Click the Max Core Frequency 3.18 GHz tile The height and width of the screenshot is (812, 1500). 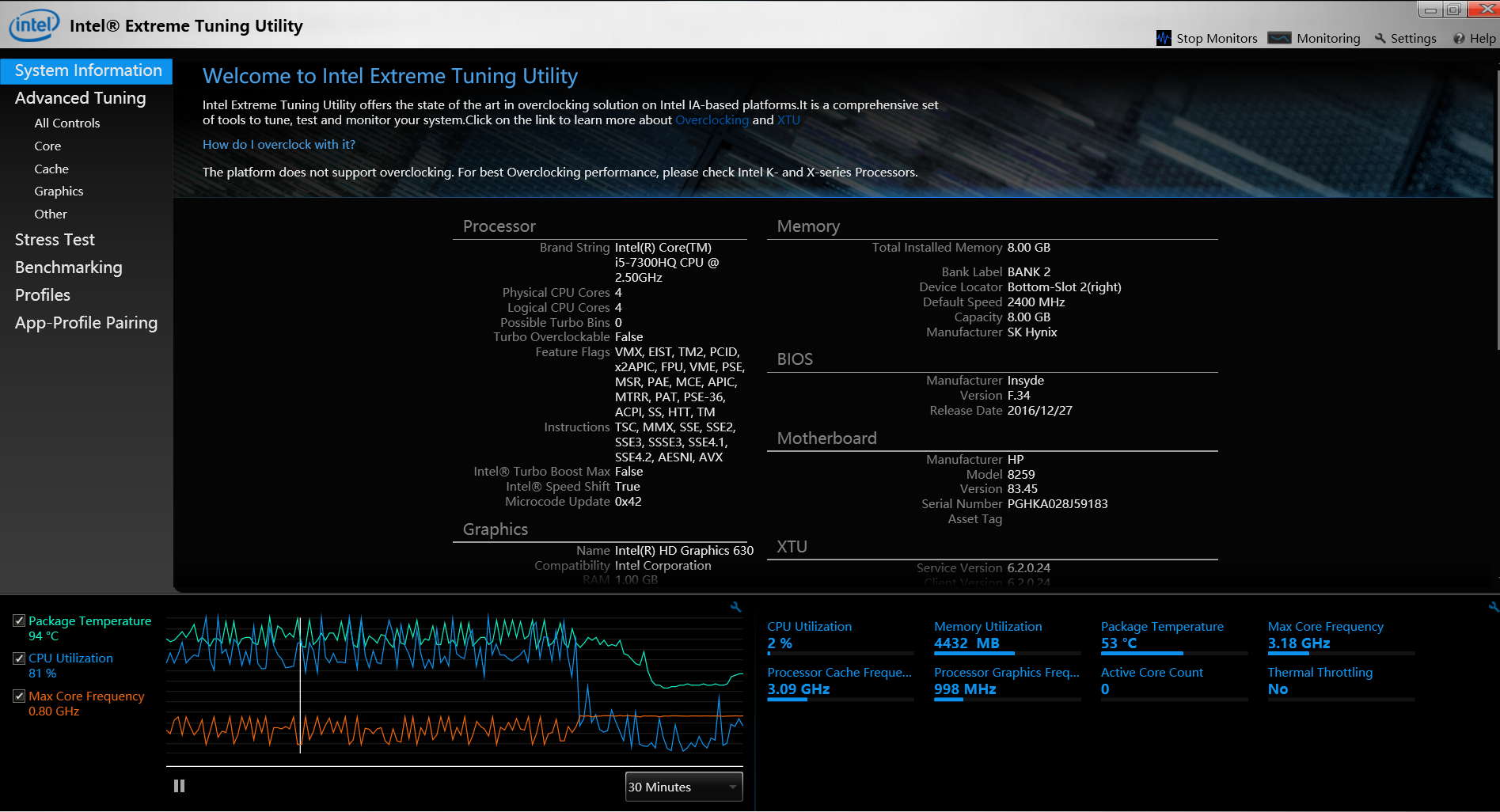[1341, 636]
